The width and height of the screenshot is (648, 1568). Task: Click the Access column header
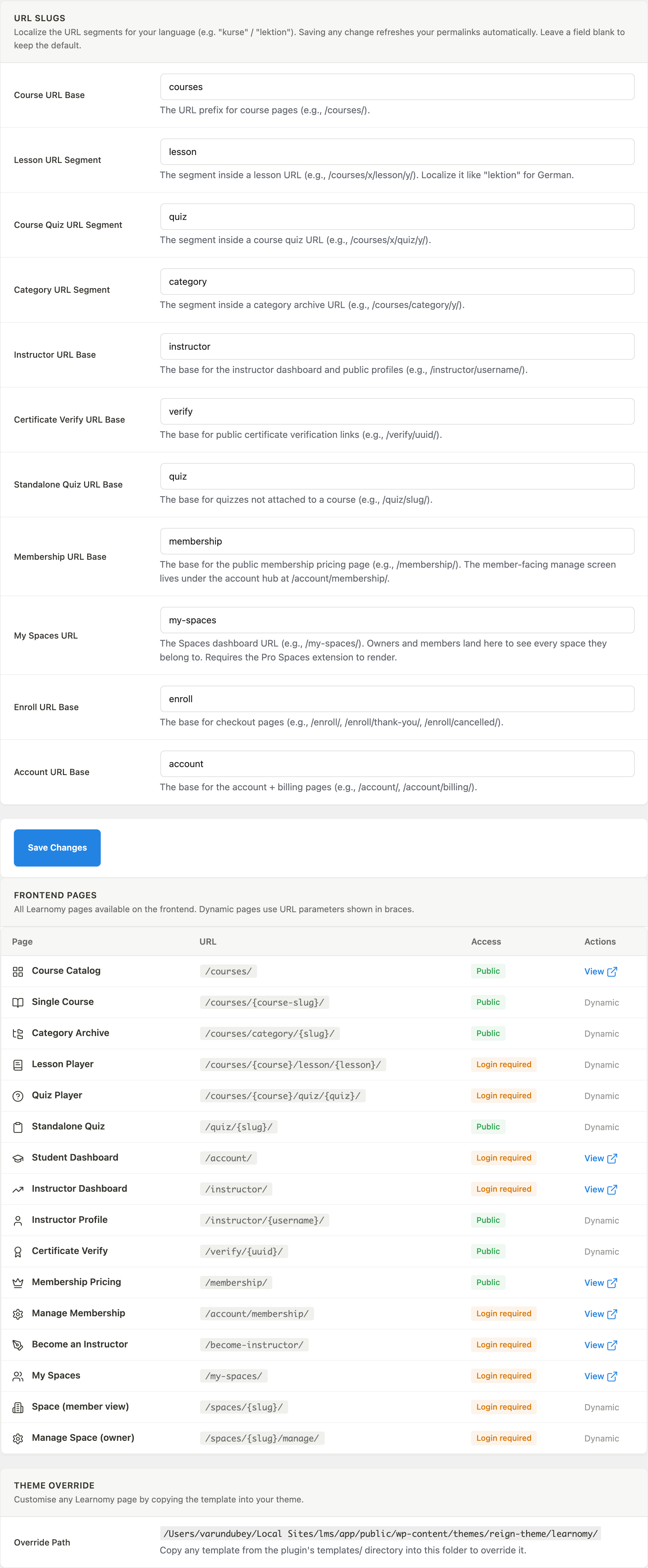click(x=486, y=942)
